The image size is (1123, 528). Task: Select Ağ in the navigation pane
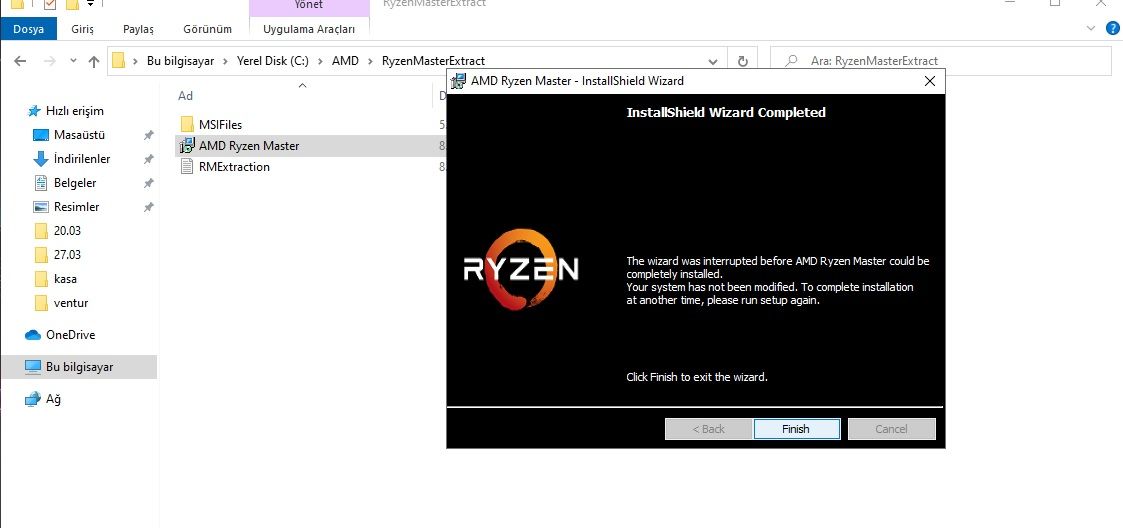(x=53, y=399)
